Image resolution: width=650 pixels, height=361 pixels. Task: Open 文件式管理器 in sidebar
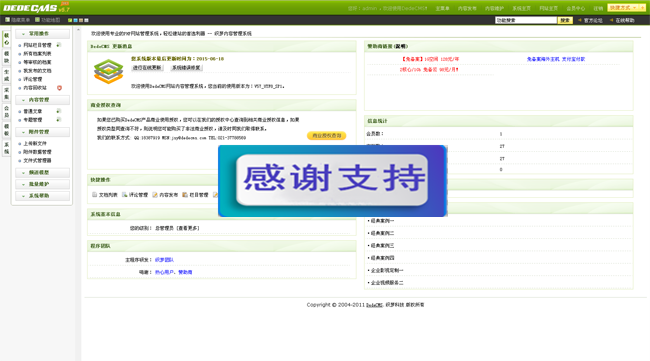coord(37,160)
